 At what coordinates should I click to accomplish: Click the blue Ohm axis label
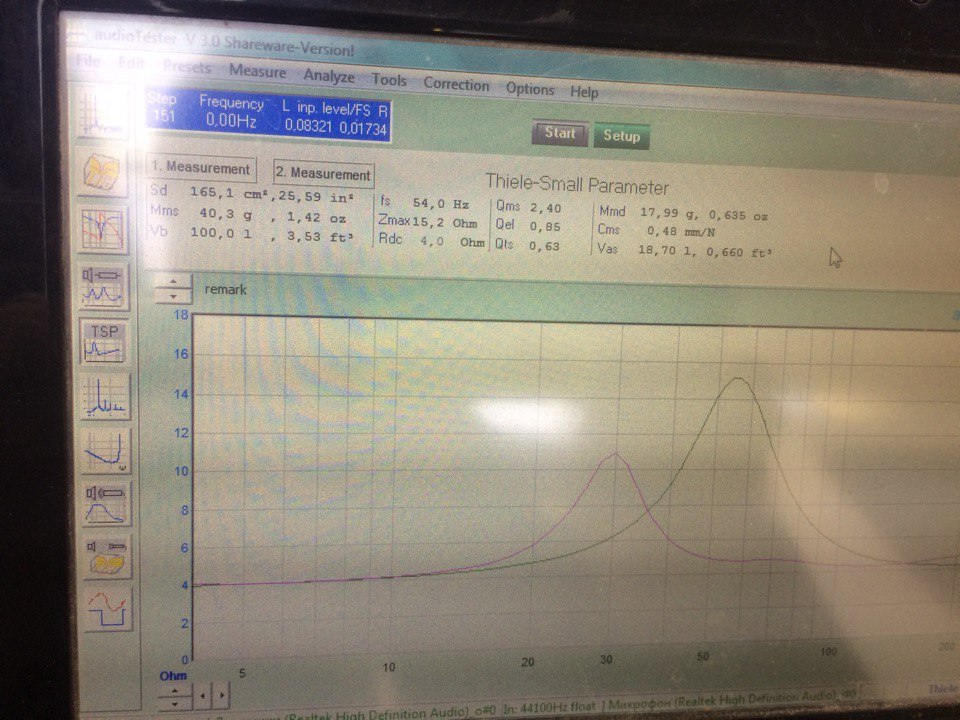[173, 676]
